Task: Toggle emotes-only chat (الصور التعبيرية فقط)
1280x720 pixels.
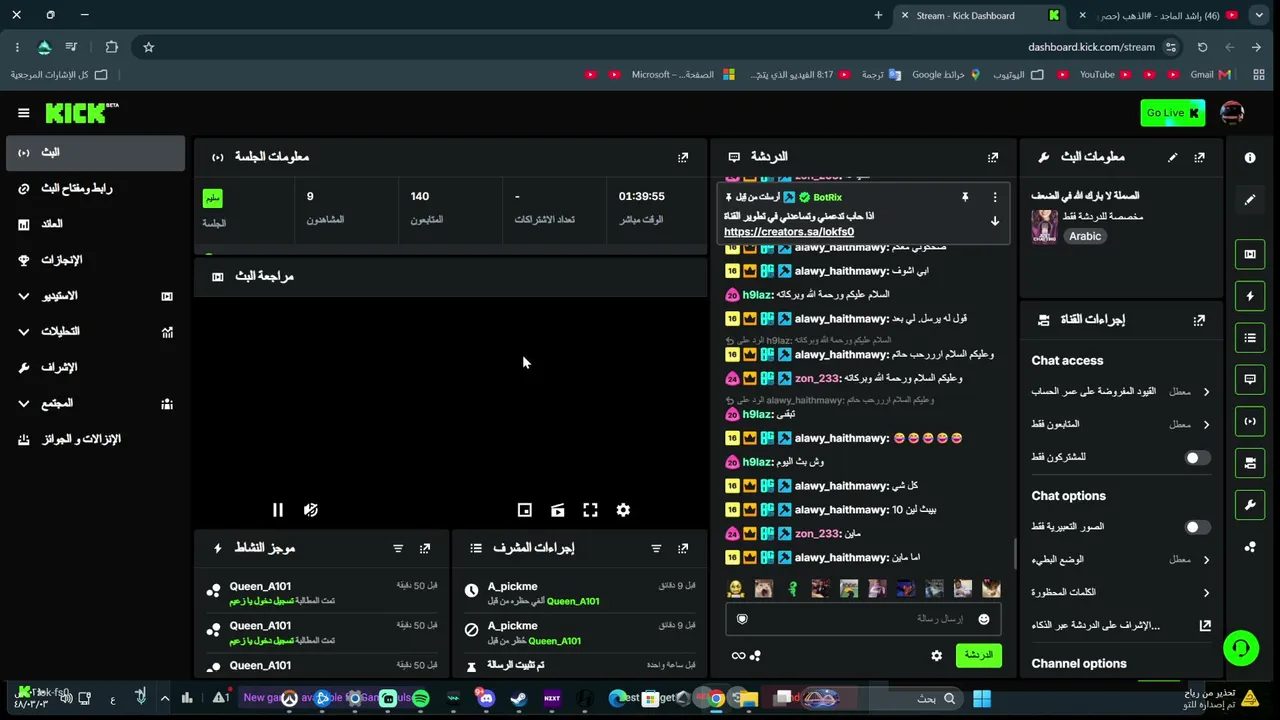Action: 1197,527
